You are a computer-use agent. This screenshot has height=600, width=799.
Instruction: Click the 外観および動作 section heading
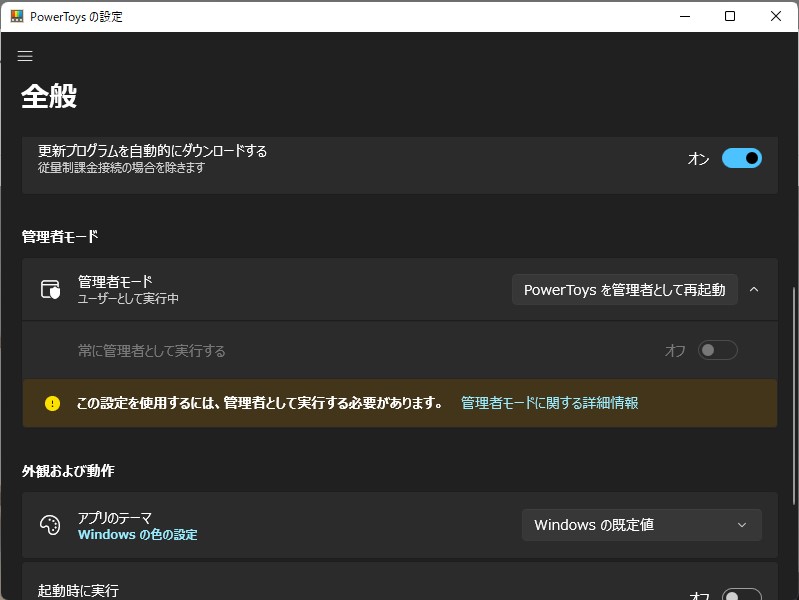(x=68, y=471)
